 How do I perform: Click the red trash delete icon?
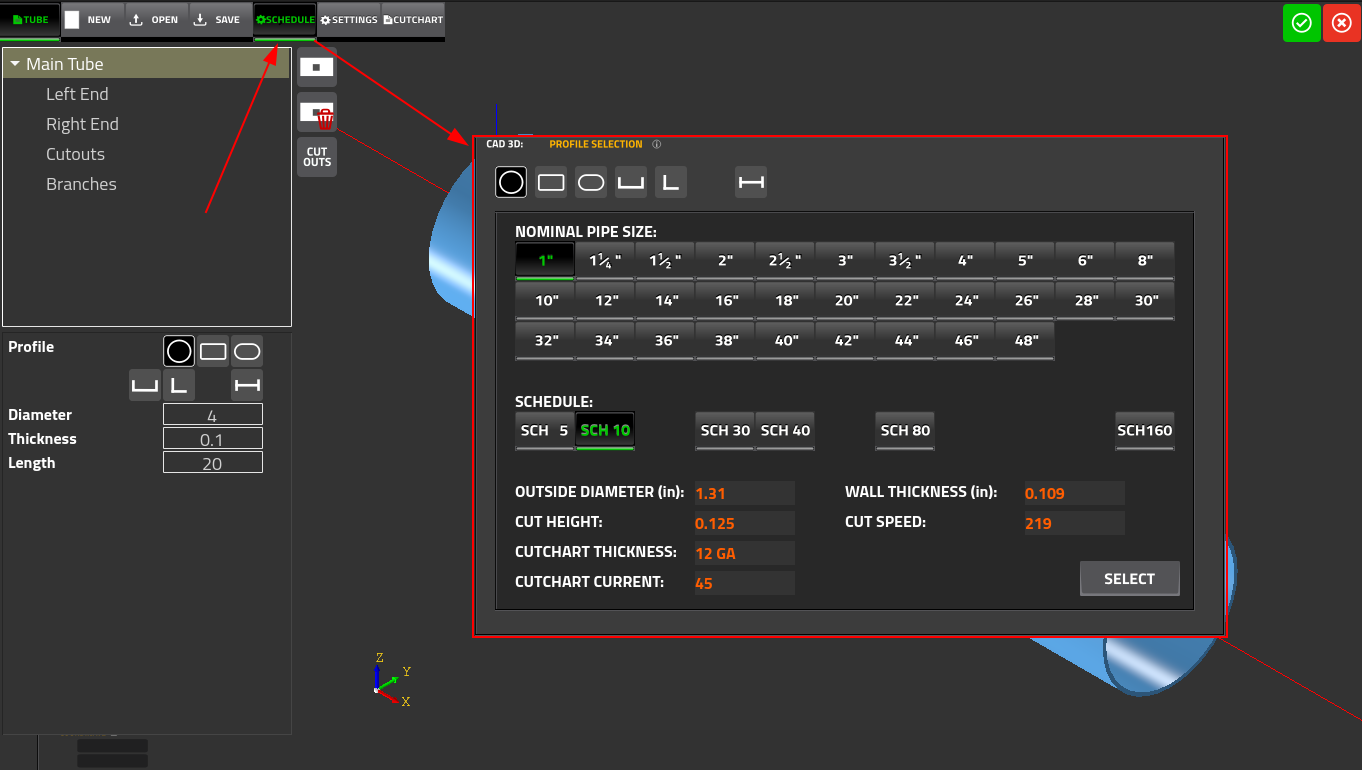click(324, 119)
